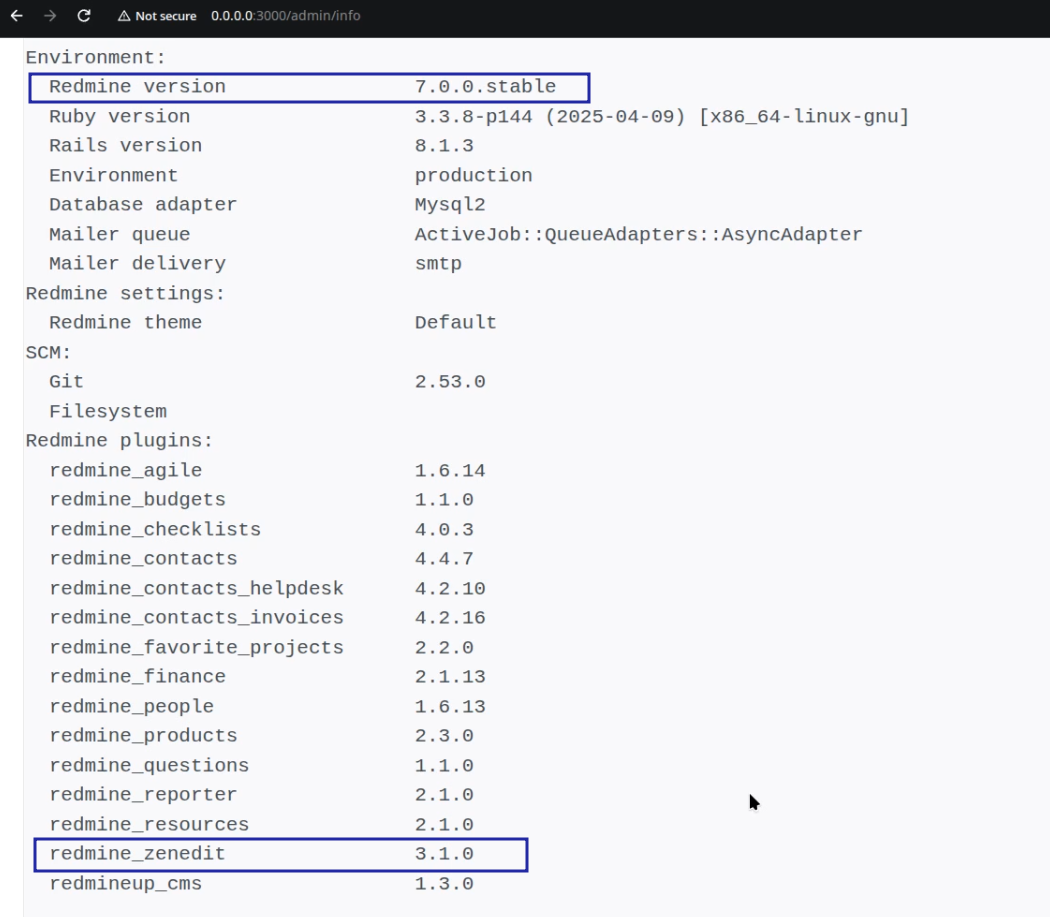Image resolution: width=1050 pixels, height=917 pixels.
Task: Click the 'Git' row label
Action: 66,382
